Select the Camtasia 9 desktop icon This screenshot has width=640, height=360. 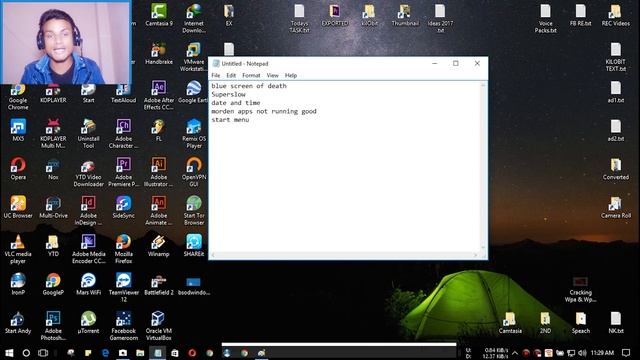click(159, 15)
